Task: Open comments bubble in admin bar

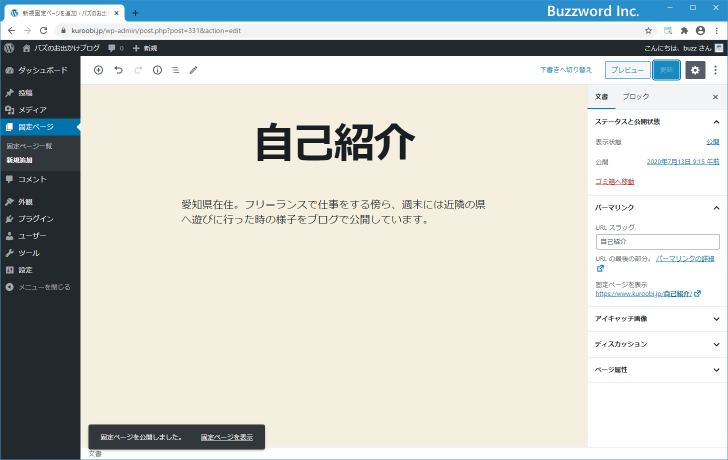Action: (x=116, y=48)
